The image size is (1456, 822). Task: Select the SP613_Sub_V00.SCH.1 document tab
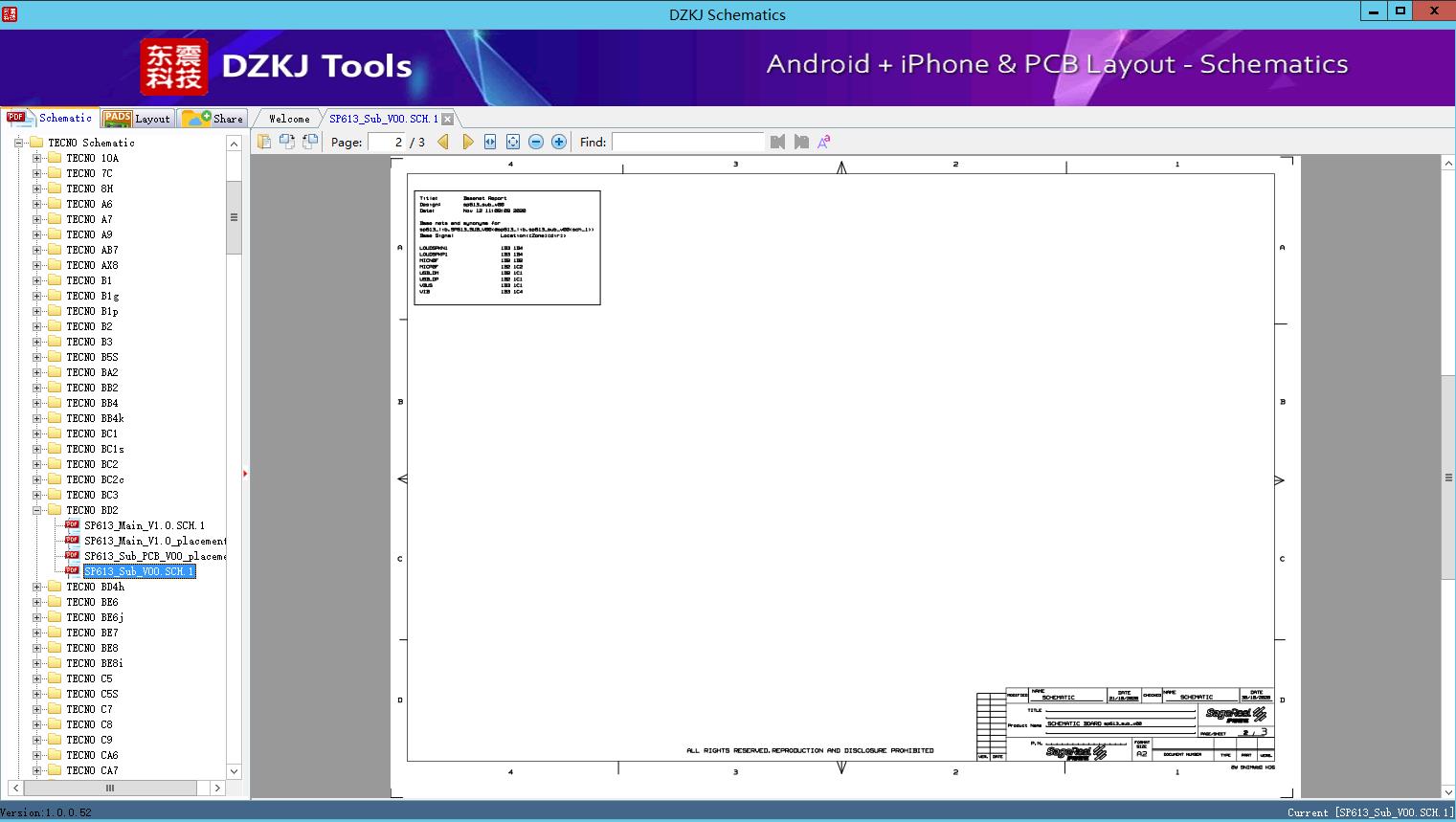click(384, 119)
